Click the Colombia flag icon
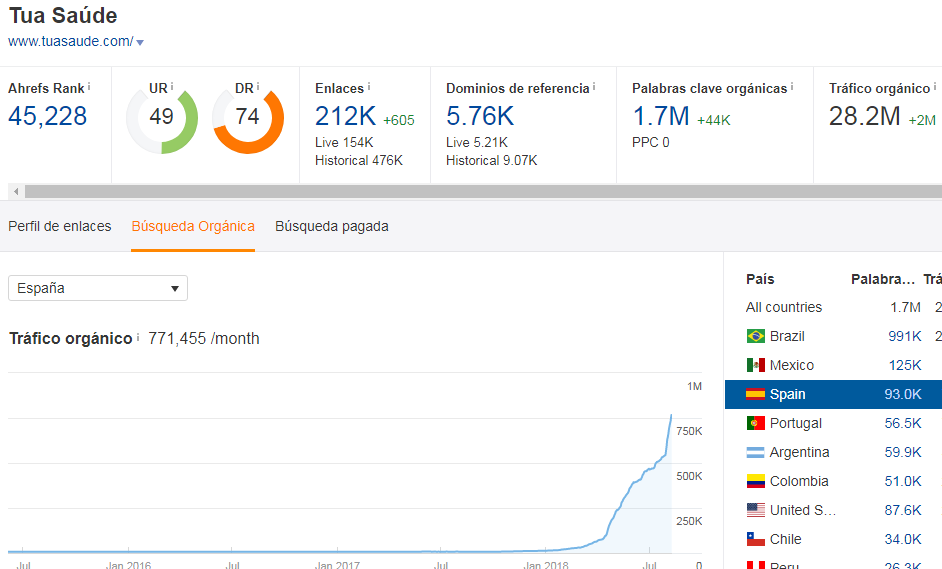The image size is (942, 569). pyautogui.click(x=756, y=481)
